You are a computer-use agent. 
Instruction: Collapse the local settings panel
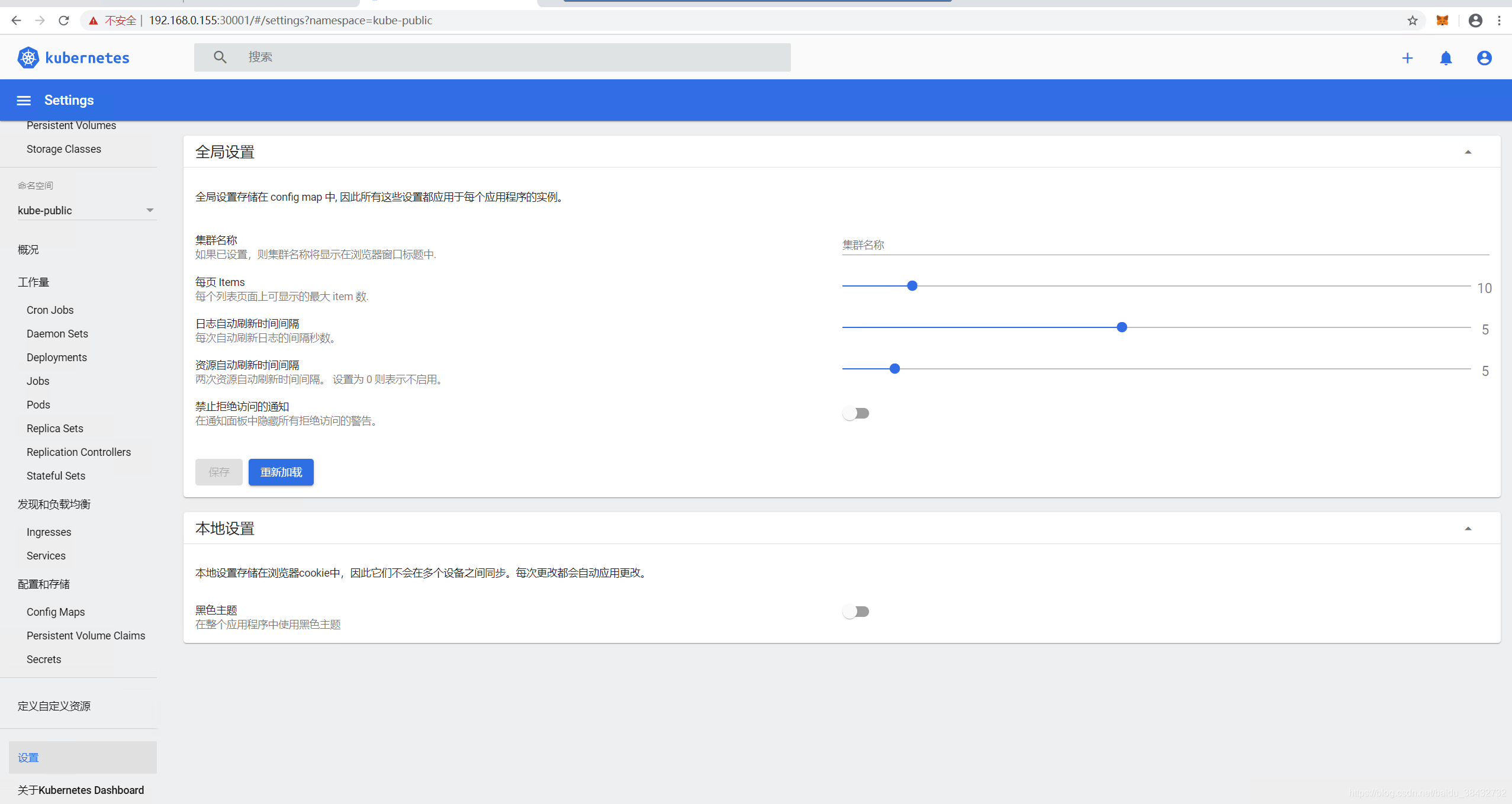1468,528
